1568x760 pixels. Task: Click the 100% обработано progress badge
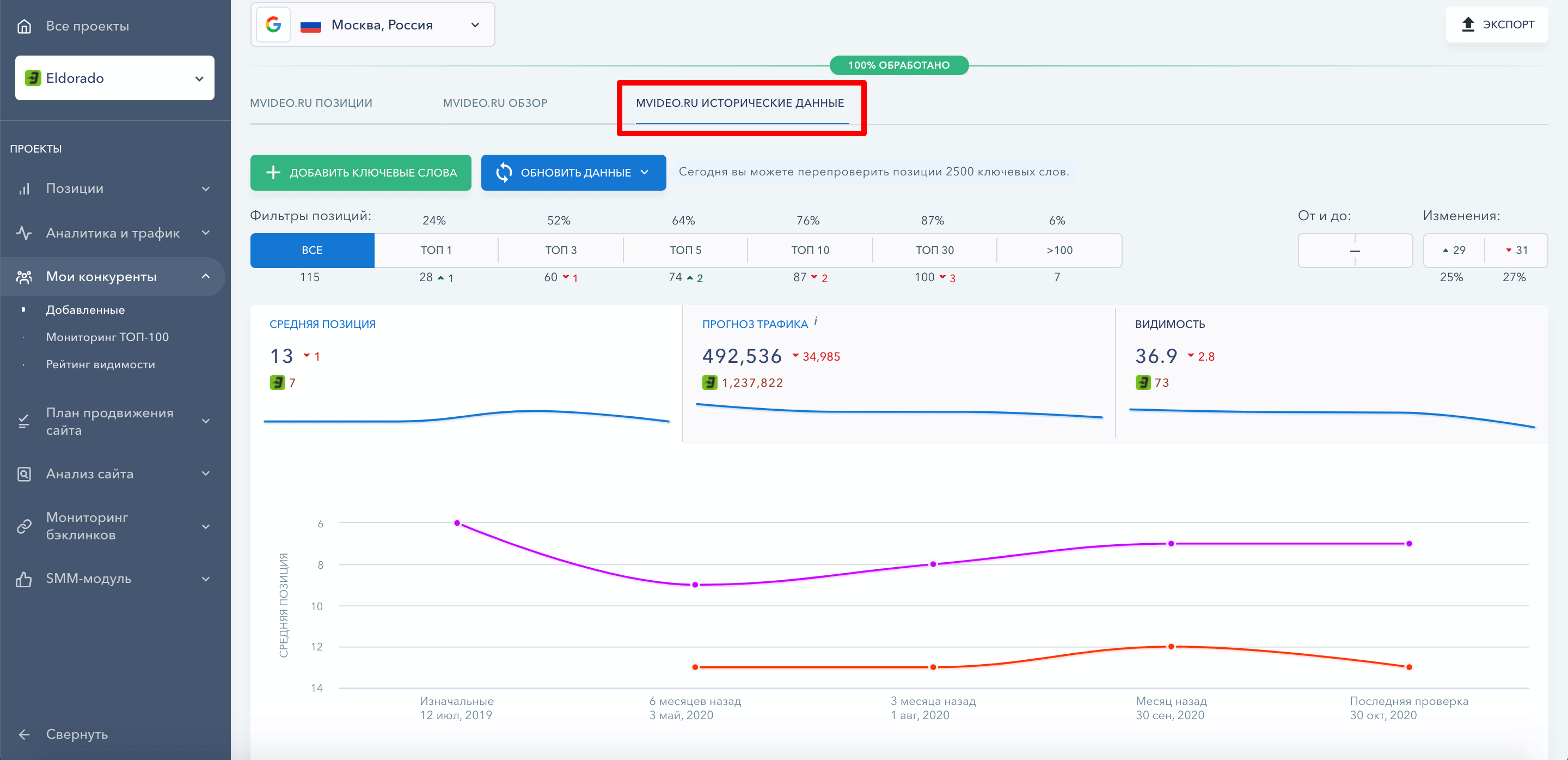(x=899, y=65)
